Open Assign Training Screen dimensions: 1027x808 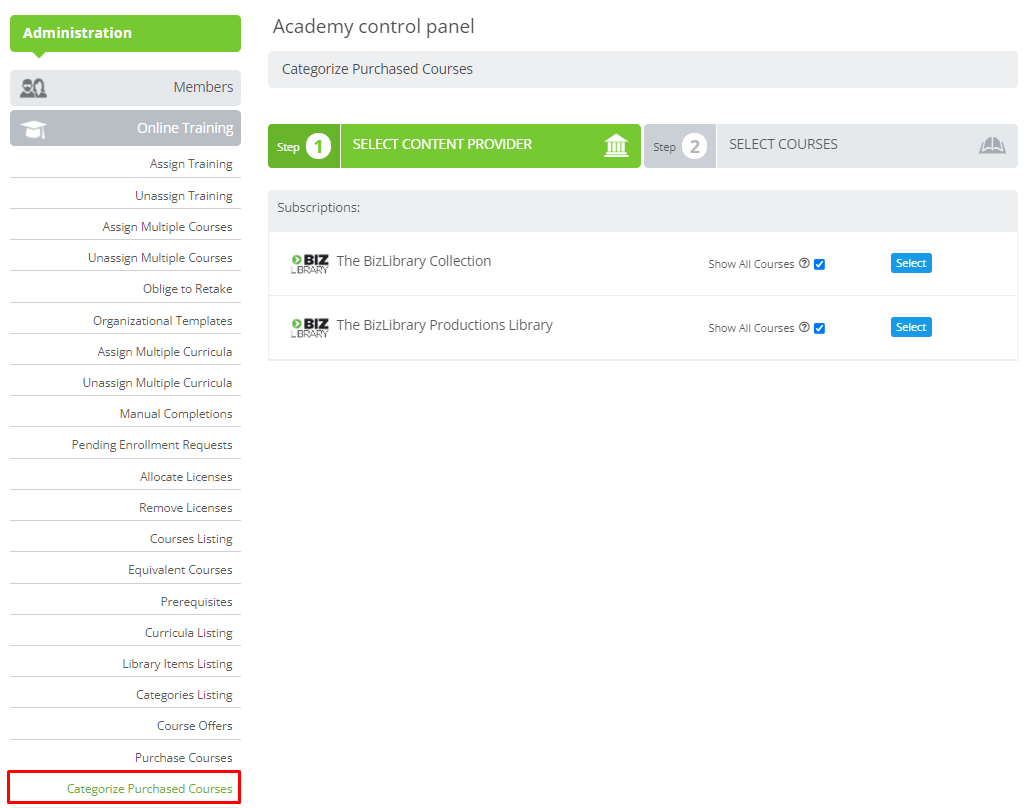[x=191, y=164]
